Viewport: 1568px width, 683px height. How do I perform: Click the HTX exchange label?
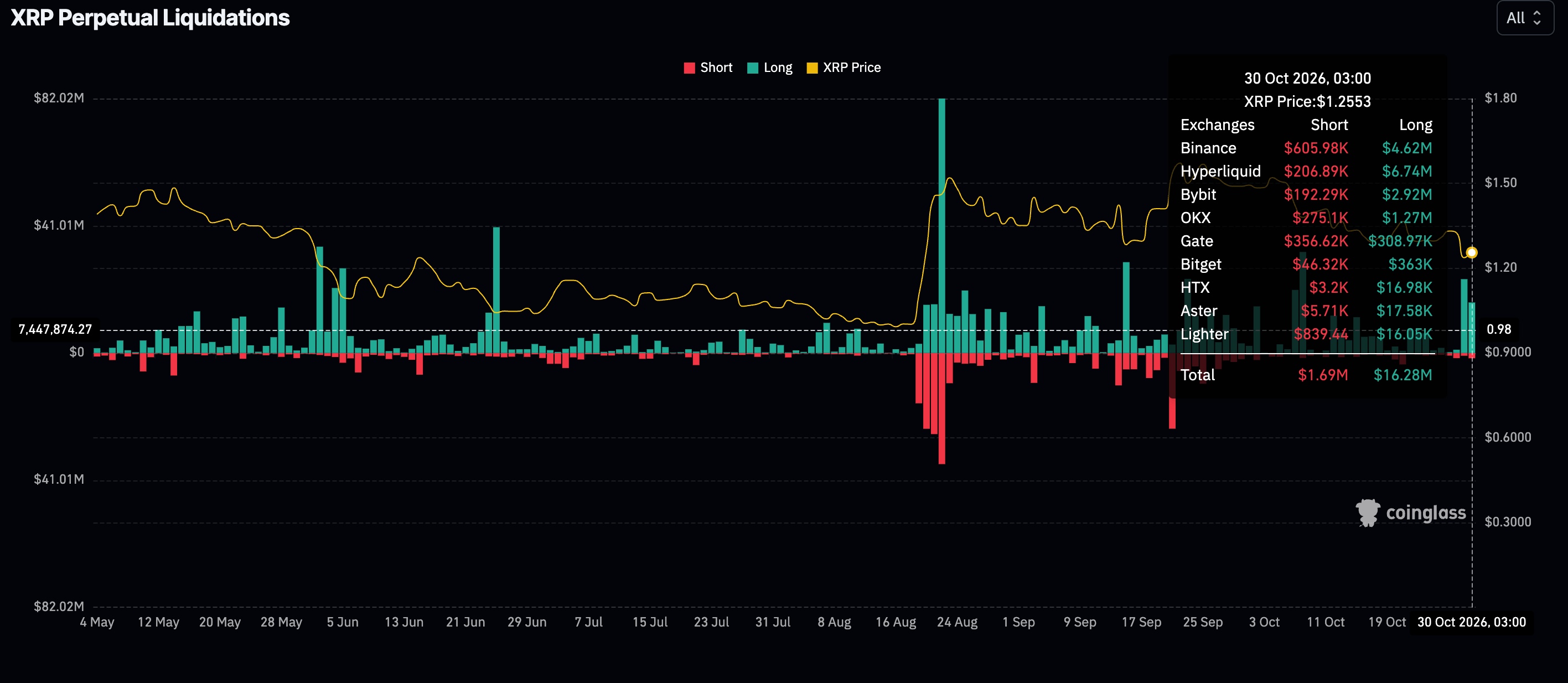click(x=1195, y=287)
